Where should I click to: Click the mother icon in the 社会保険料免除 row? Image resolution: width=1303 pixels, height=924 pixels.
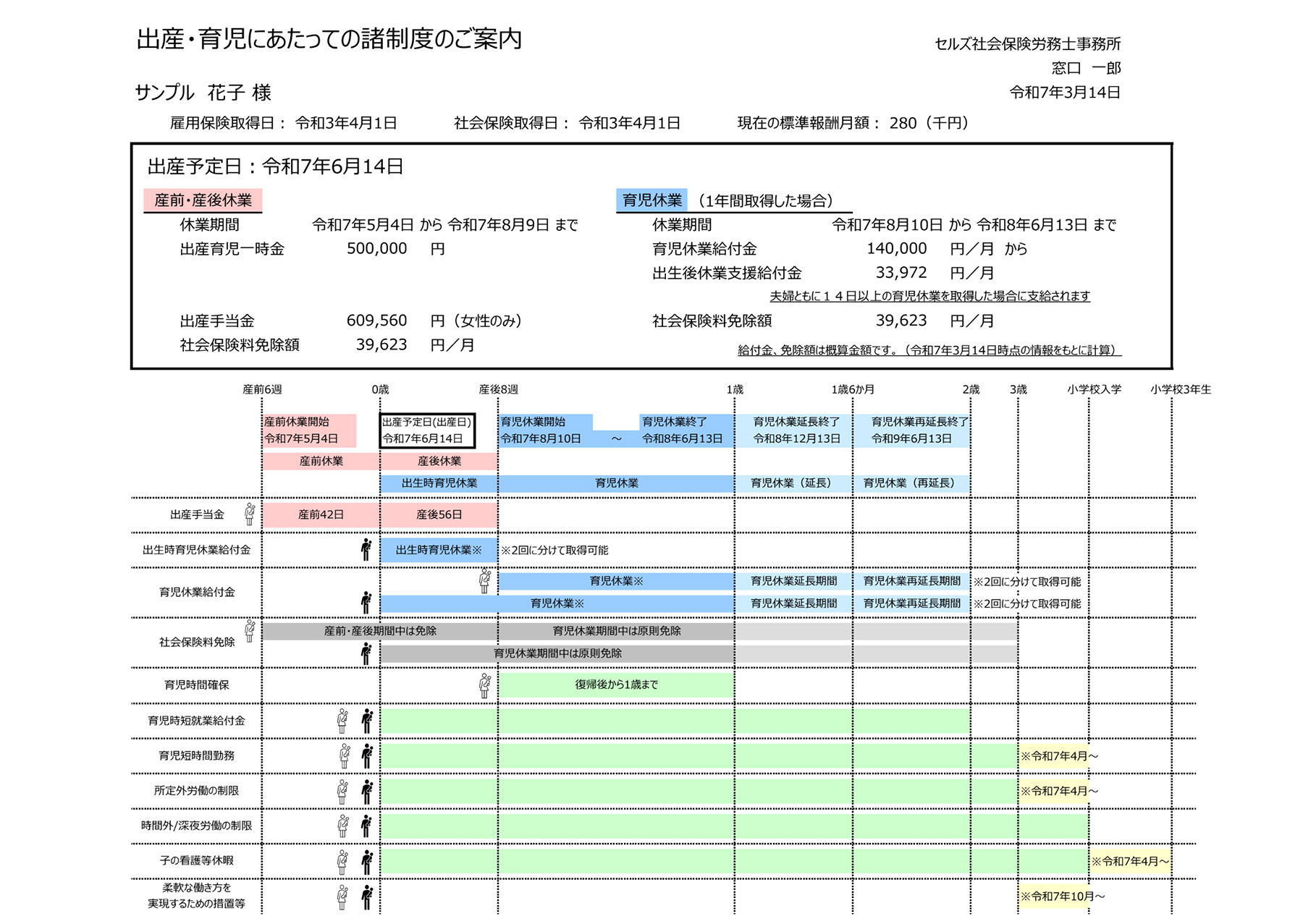pyautogui.click(x=250, y=631)
